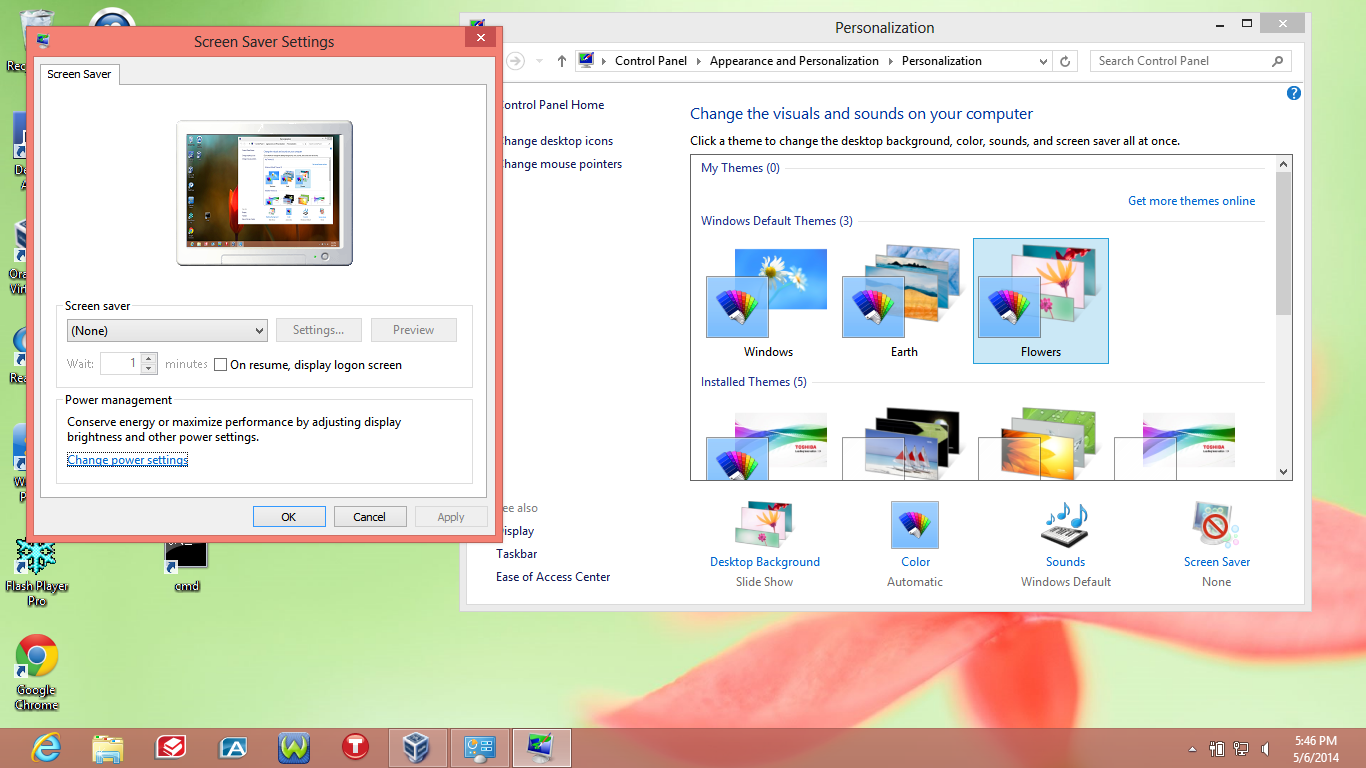The width and height of the screenshot is (1366, 768).
Task: Decrease the wait minutes spinner
Action: (x=149, y=369)
